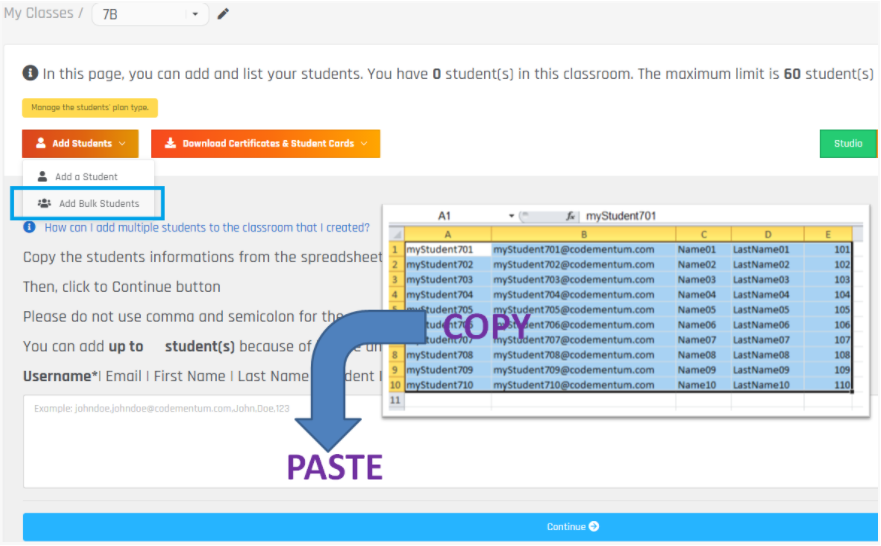Click the pencil edit icon beside 7B
This screenshot has height=546, width=881.
point(223,13)
